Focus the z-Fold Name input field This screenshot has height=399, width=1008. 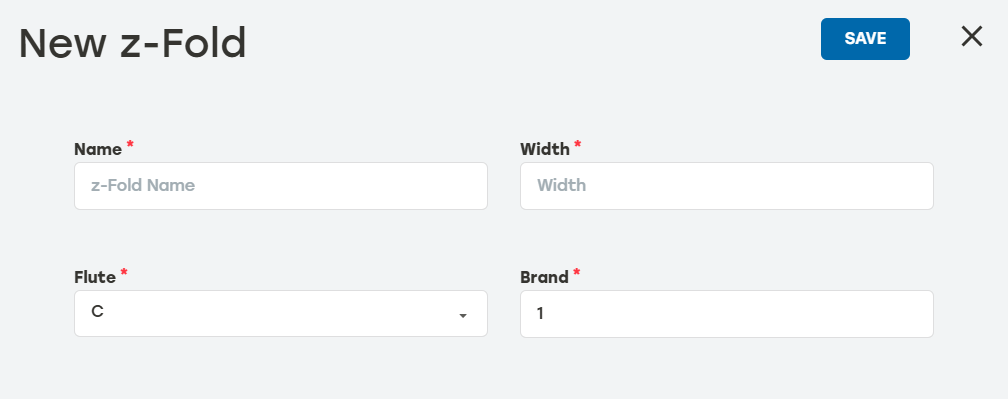pos(281,186)
